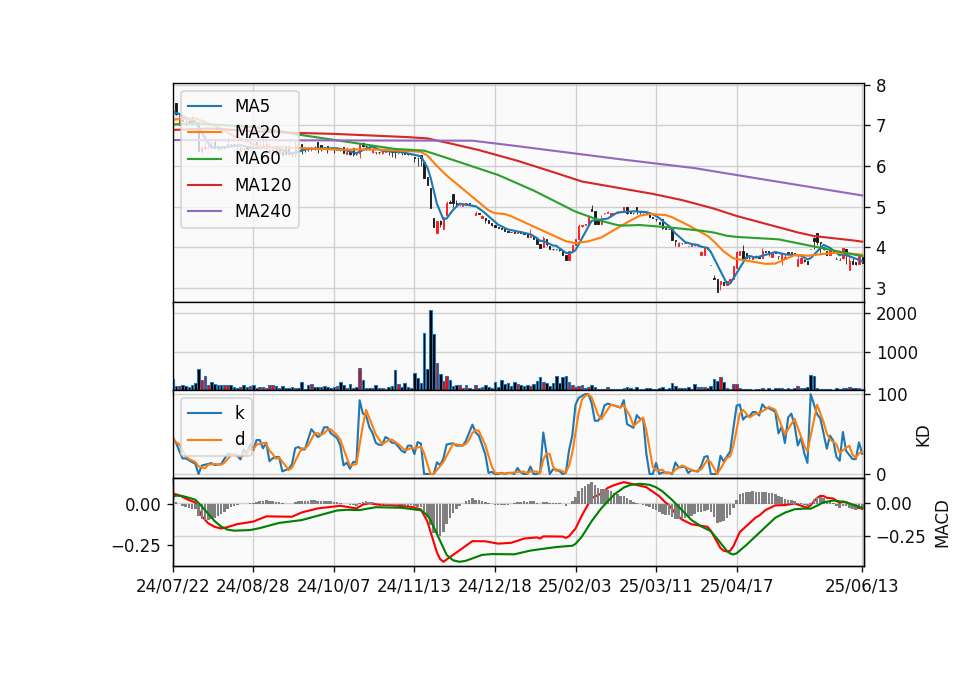
Task: Click the volume axis value 2000
Action: [x=896, y=314]
